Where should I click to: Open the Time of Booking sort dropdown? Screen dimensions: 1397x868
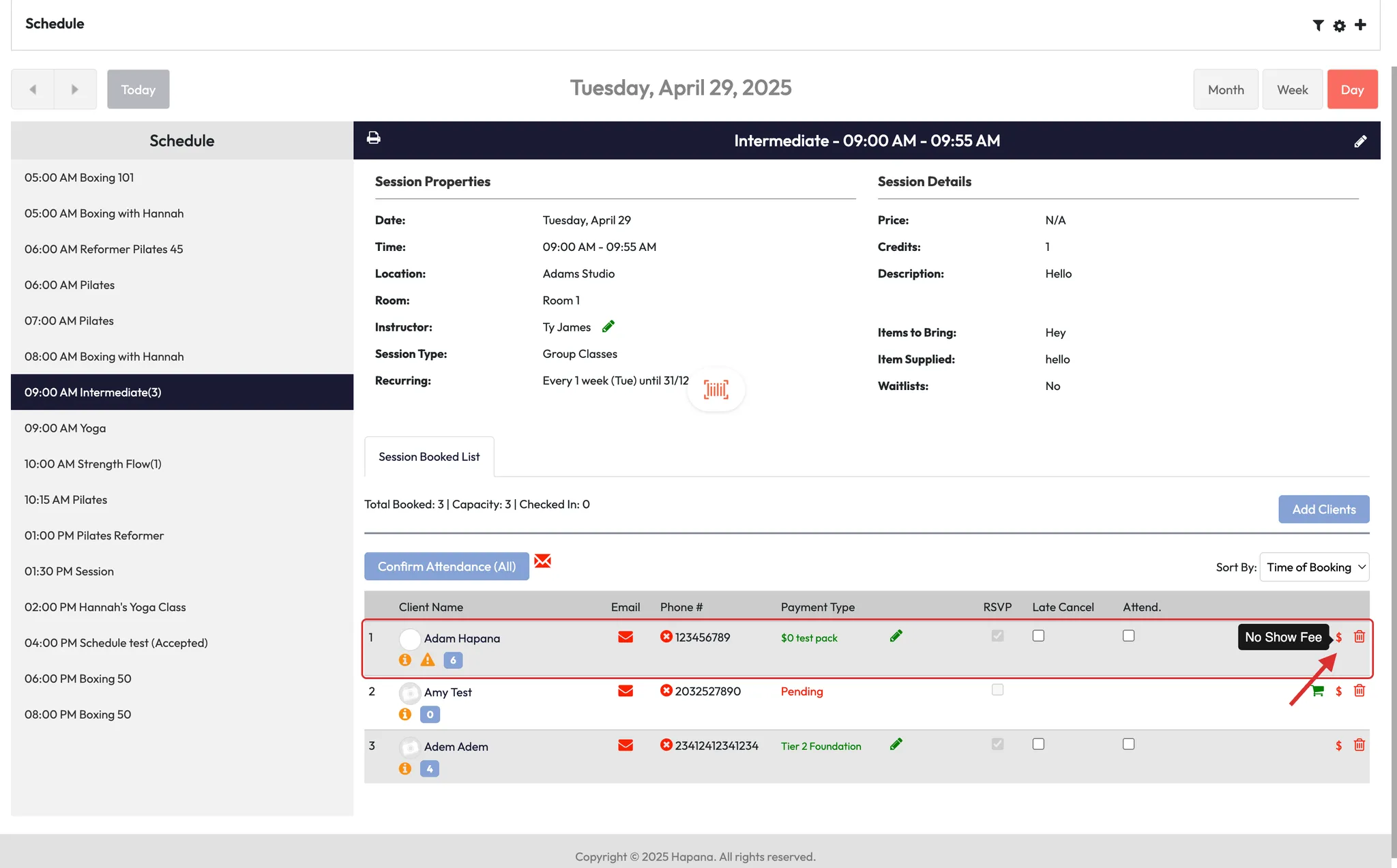pos(1314,567)
